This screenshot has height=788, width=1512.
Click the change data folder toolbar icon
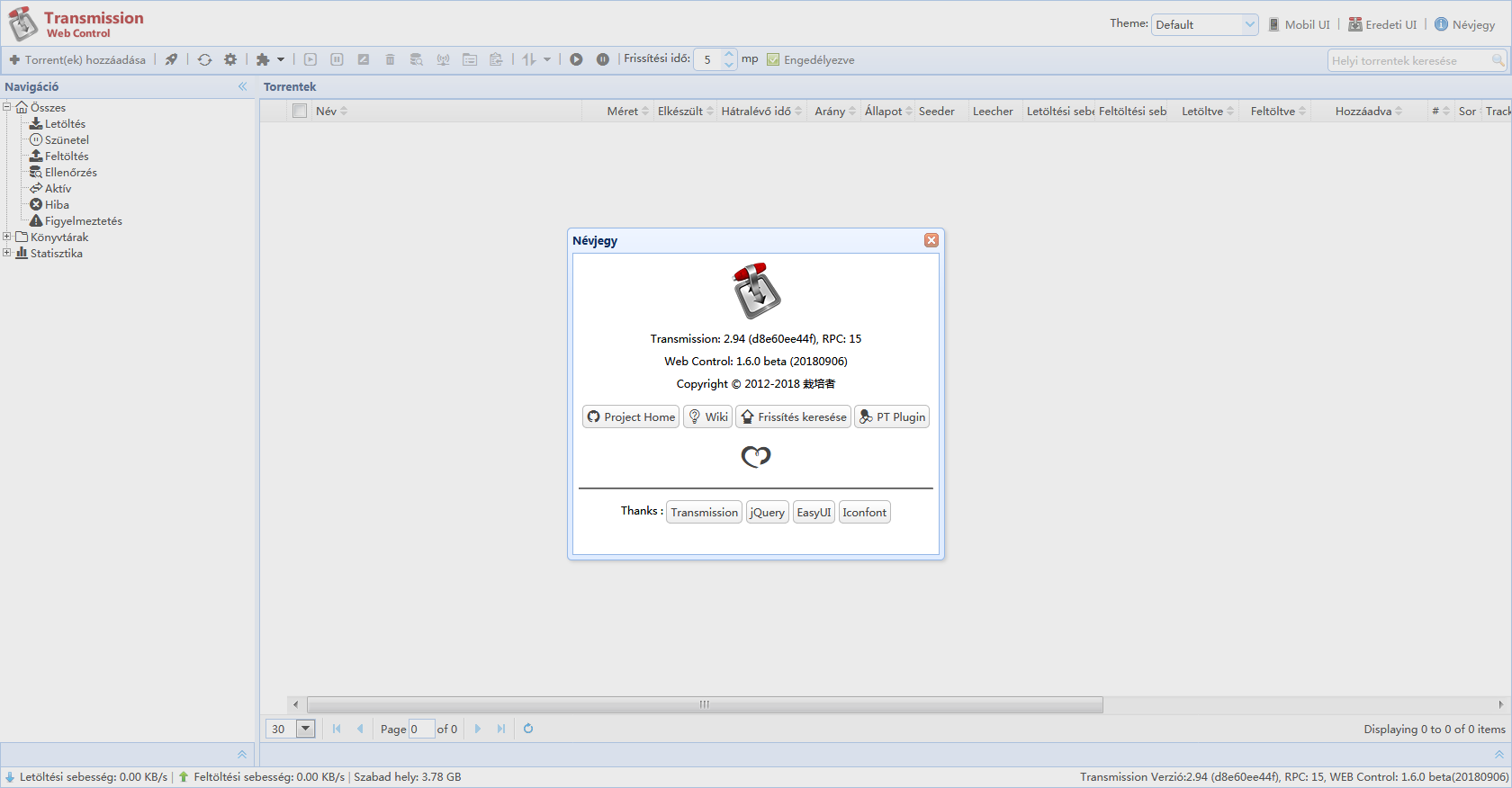[470, 59]
